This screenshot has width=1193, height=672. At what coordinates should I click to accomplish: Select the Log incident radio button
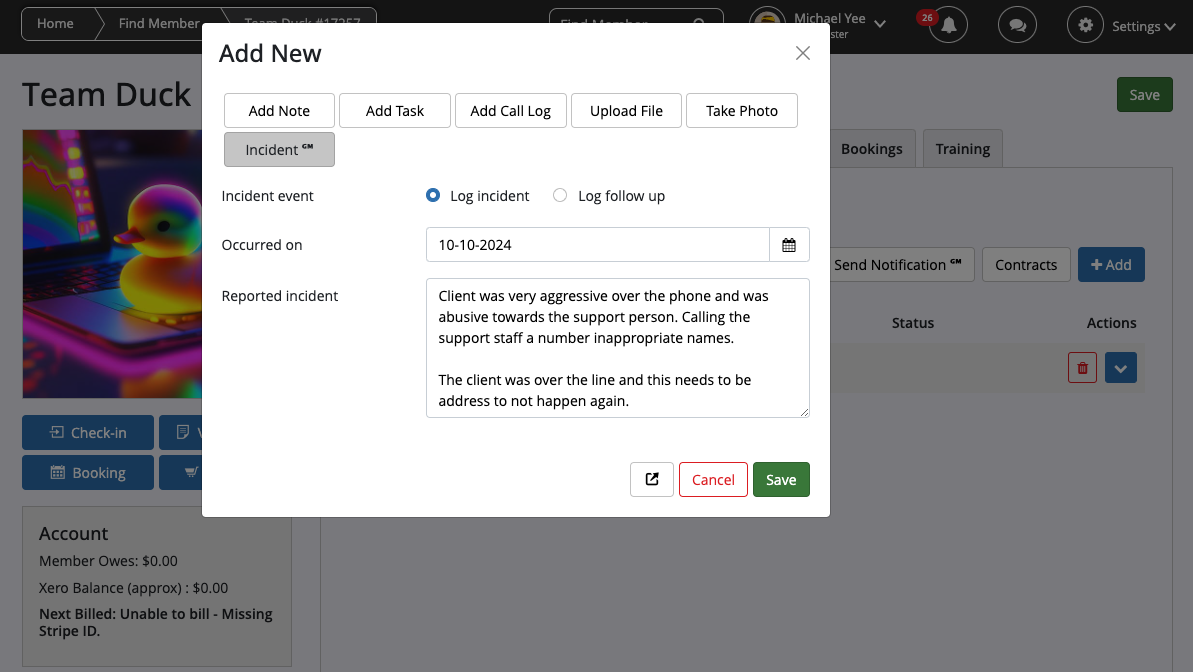[433, 196]
